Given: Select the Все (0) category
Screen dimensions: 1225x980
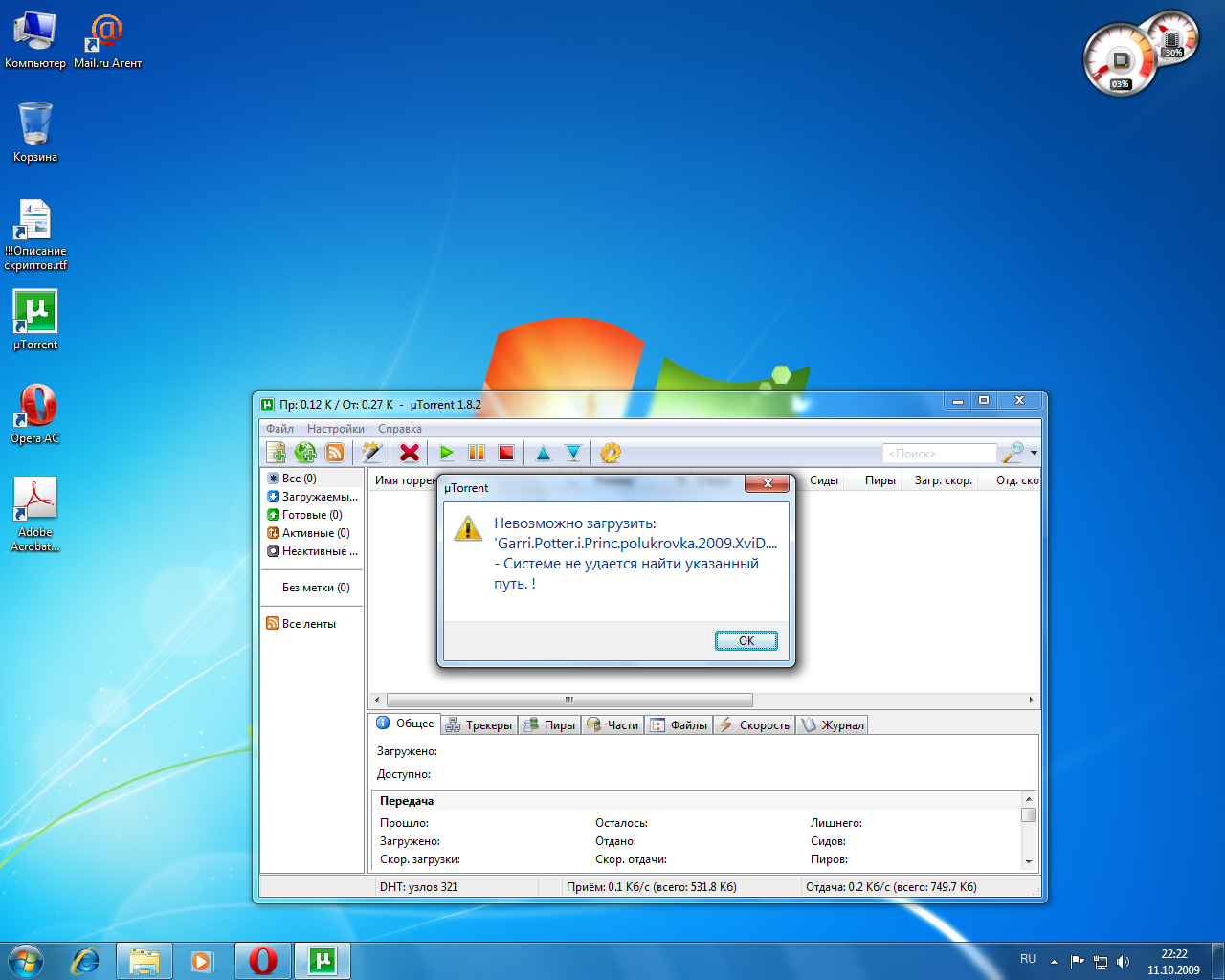Looking at the screenshot, I should 312,479.
